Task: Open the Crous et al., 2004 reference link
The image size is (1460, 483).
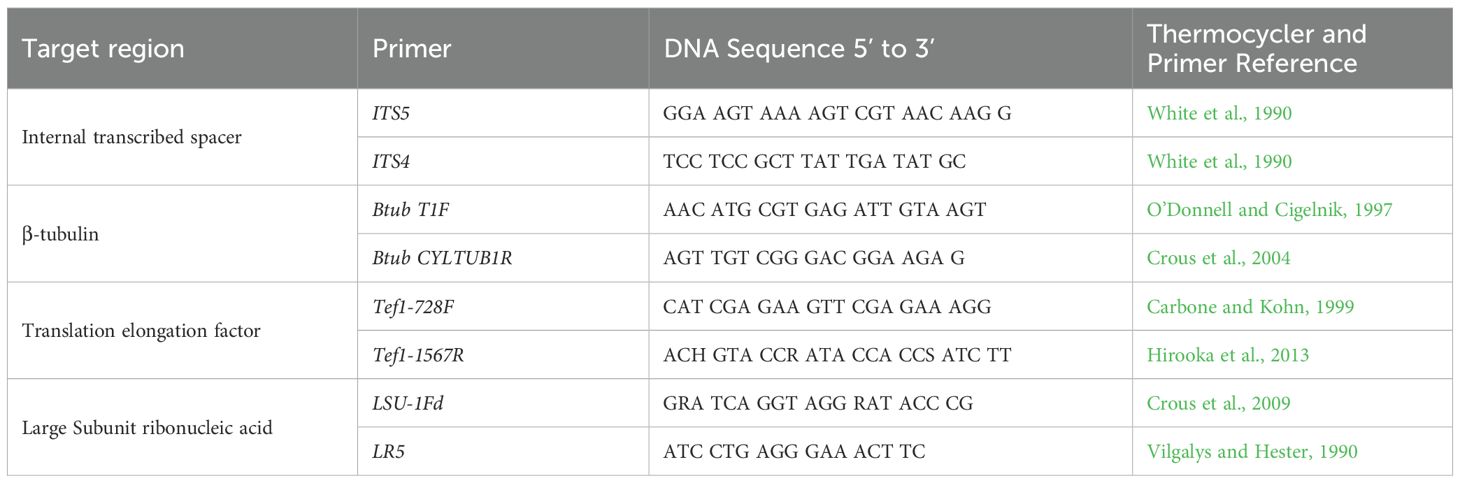Action: pyautogui.click(x=1218, y=258)
